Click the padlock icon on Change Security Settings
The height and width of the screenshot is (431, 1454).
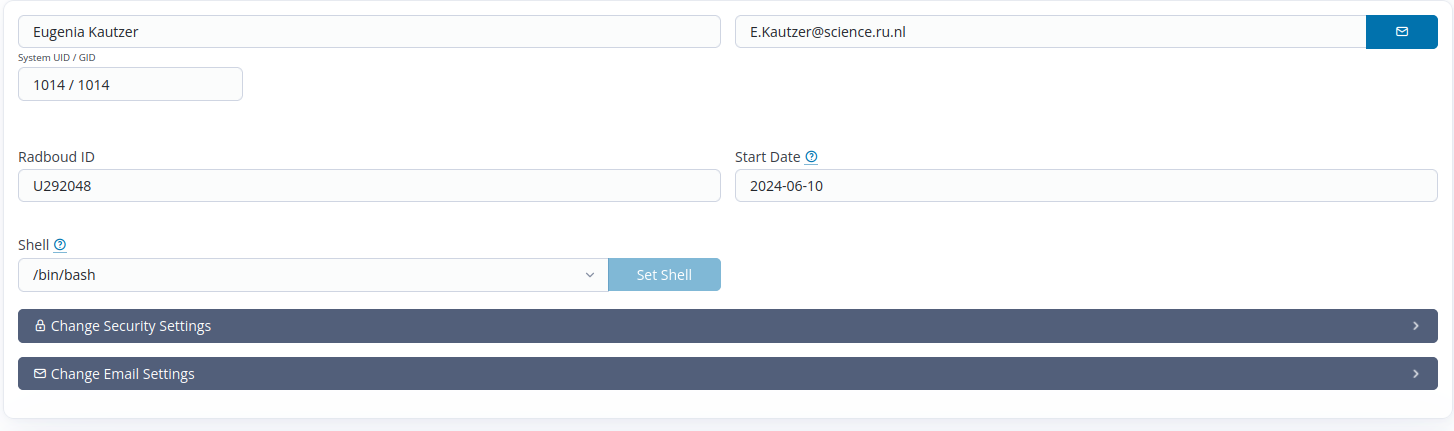click(40, 326)
